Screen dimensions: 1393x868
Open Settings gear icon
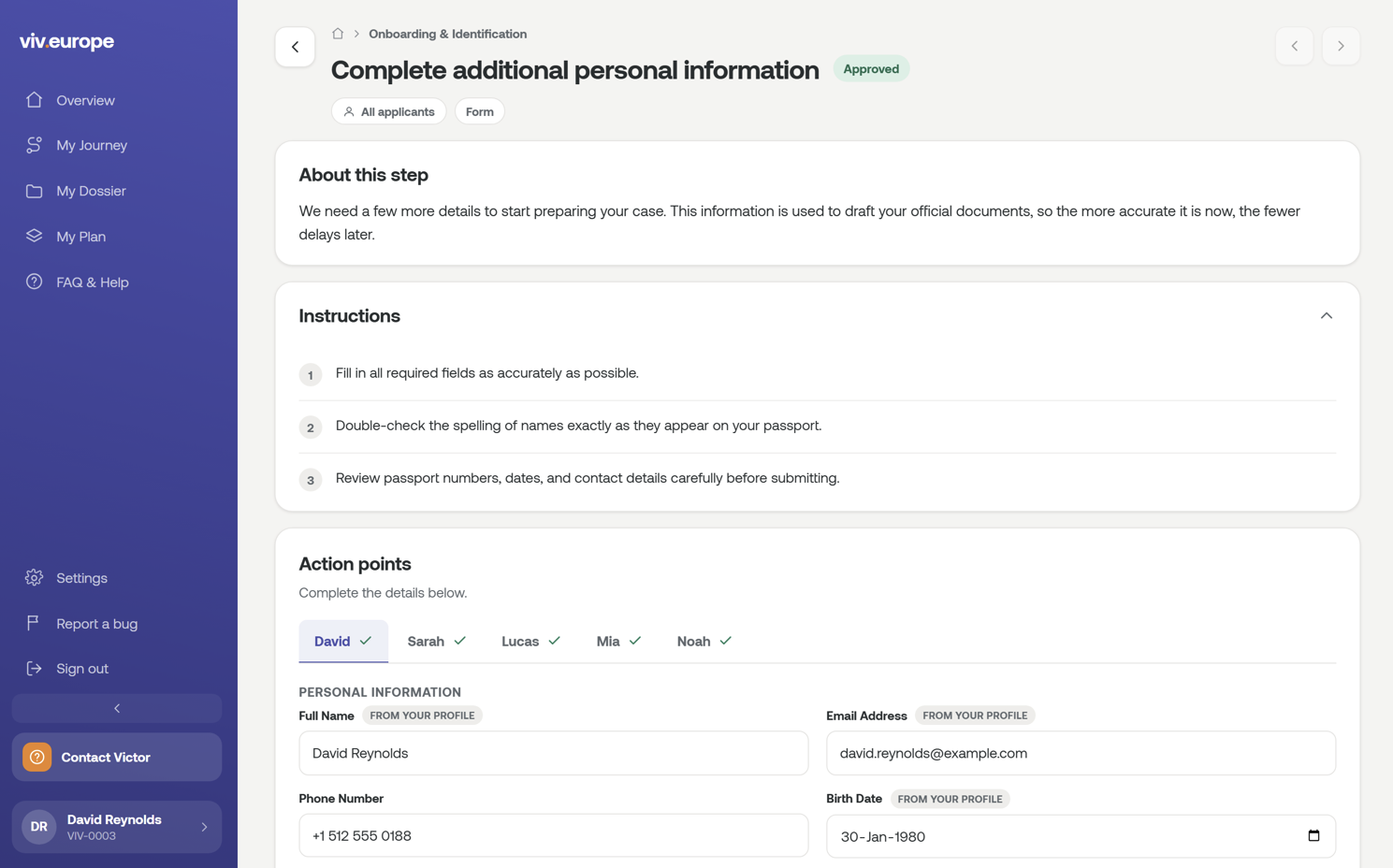pyautogui.click(x=35, y=578)
